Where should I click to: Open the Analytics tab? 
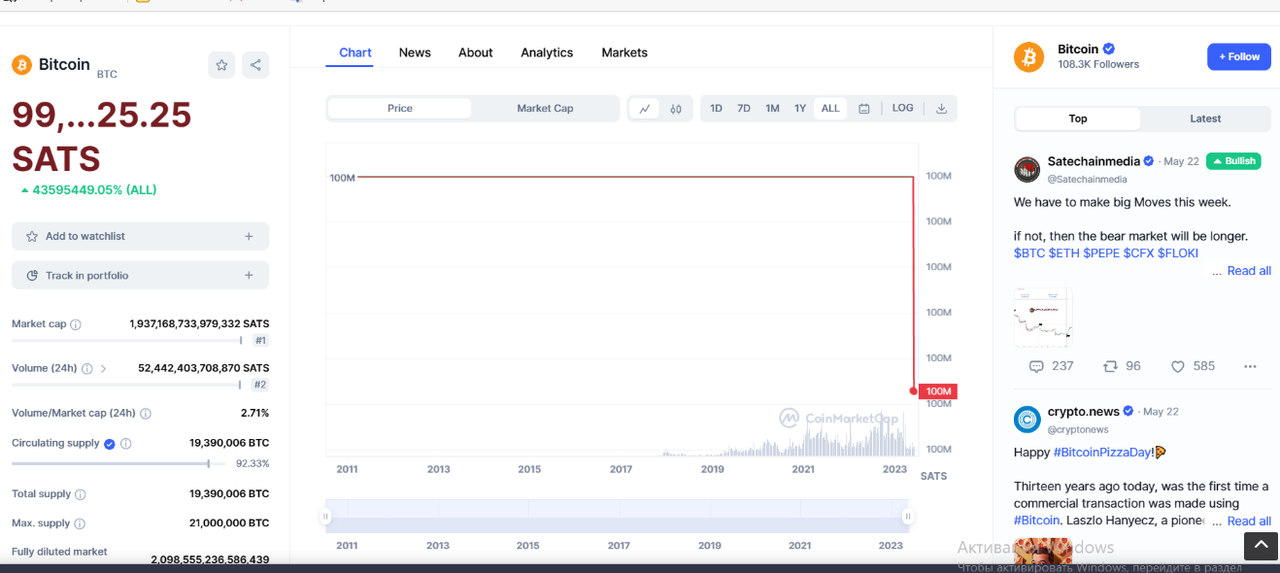[547, 53]
